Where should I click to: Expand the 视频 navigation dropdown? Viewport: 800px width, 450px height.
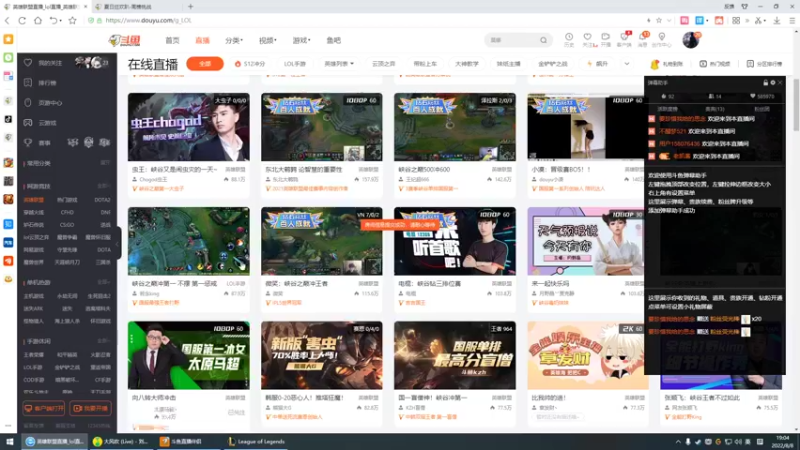(x=267, y=40)
